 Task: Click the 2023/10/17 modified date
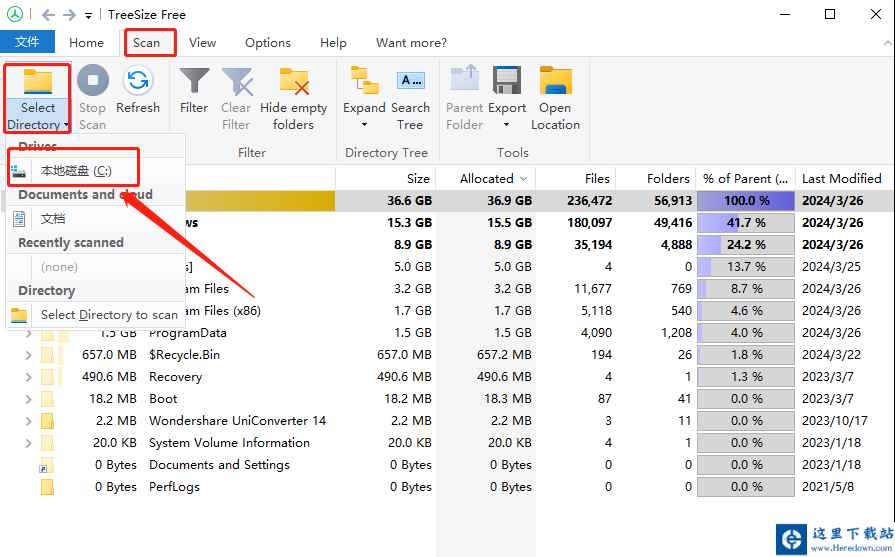(834, 421)
